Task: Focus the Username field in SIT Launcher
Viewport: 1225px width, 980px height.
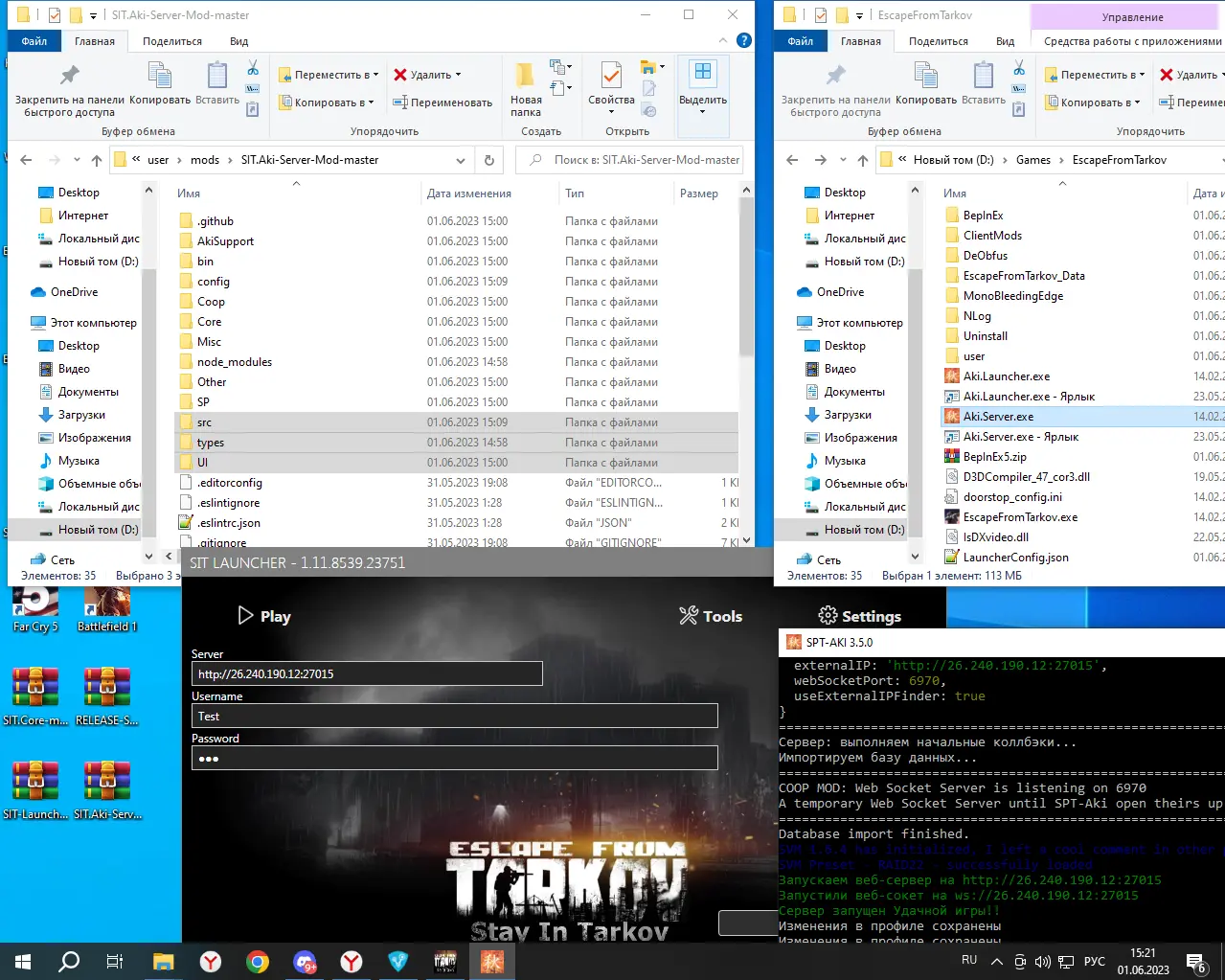Action: pos(455,716)
